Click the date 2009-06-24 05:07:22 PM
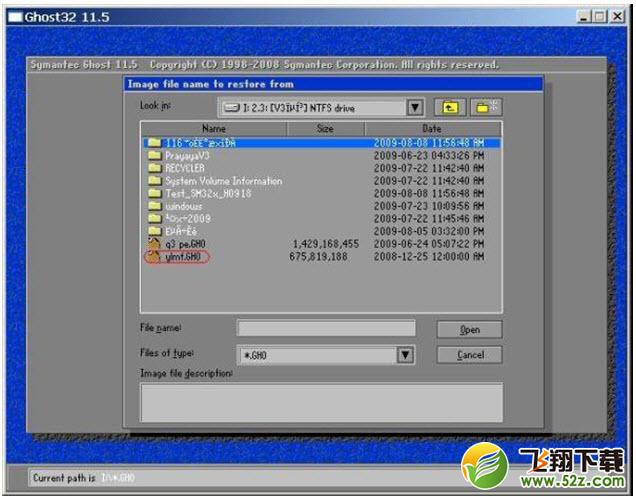The height and width of the screenshot is (500, 636). click(x=429, y=244)
